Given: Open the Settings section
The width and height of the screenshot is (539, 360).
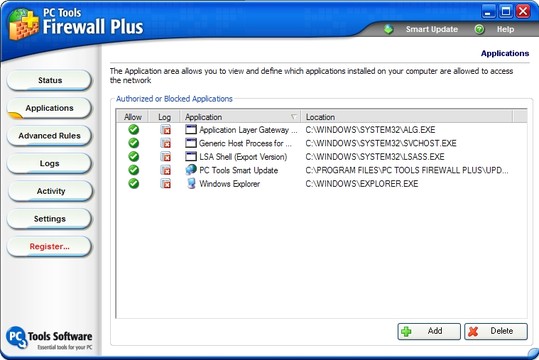Looking at the screenshot, I should [50, 219].
